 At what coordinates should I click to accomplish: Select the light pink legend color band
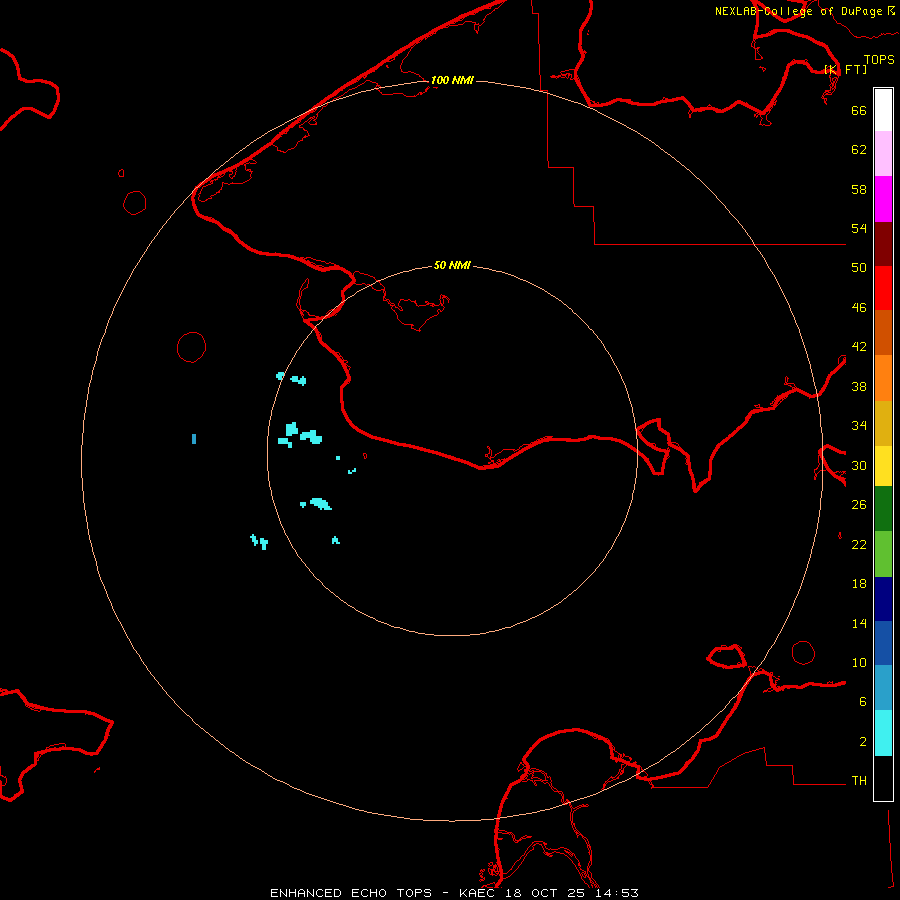883,153
